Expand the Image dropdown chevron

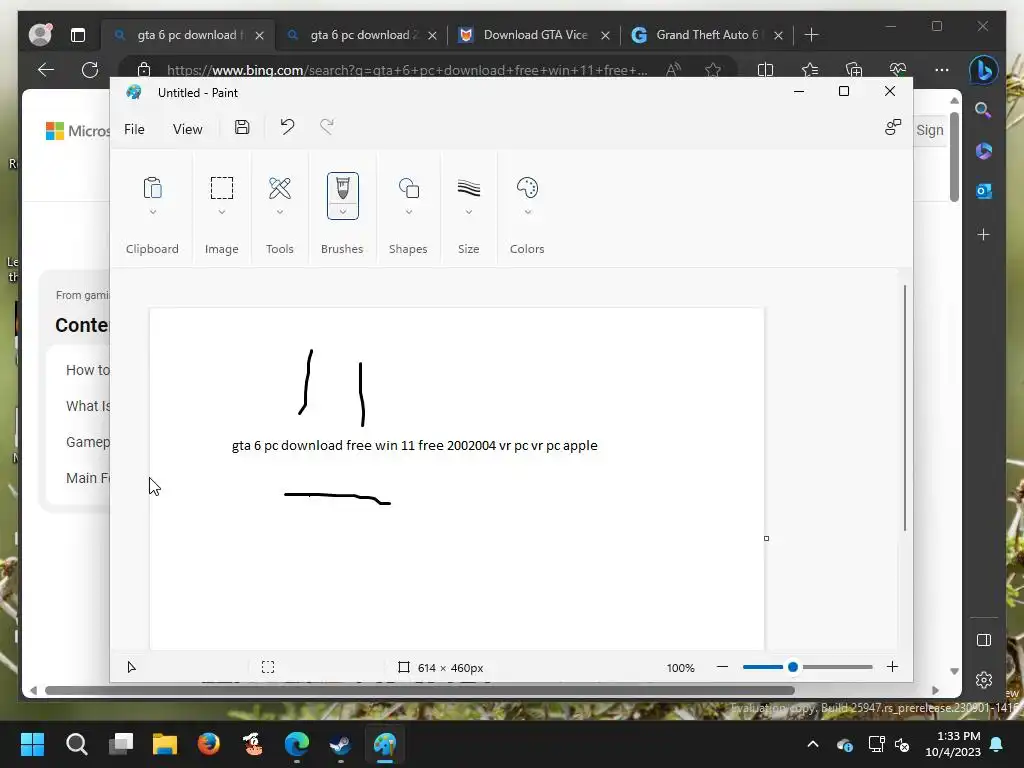(222, 212)
